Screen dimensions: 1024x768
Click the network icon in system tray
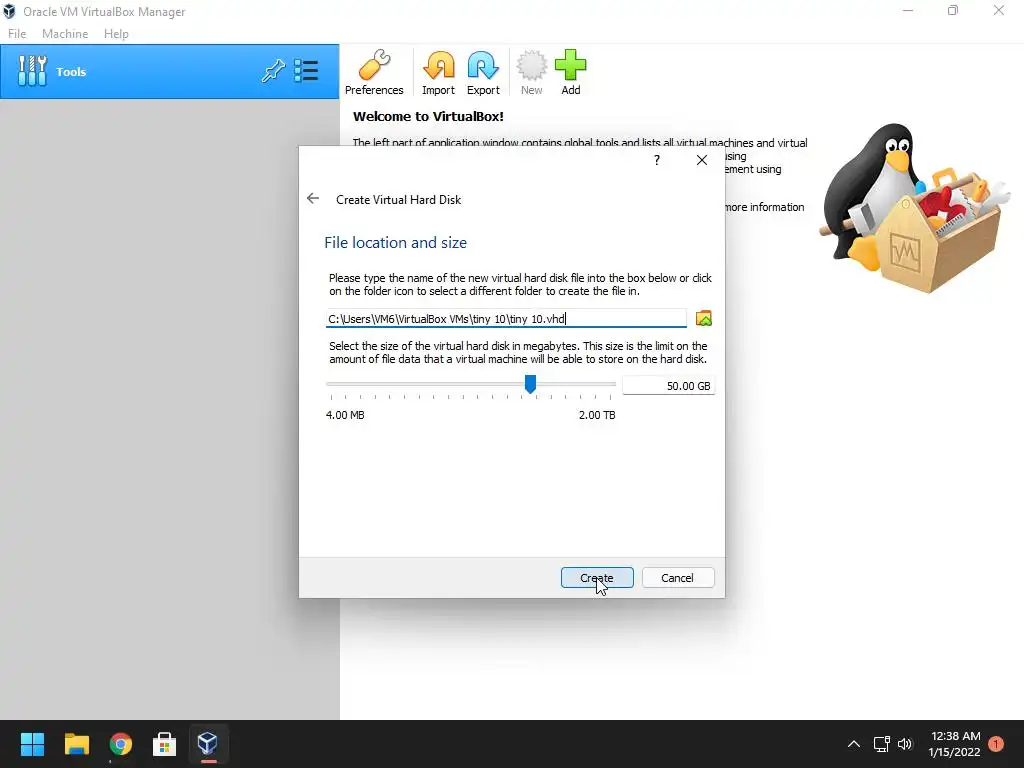[882, 744]
